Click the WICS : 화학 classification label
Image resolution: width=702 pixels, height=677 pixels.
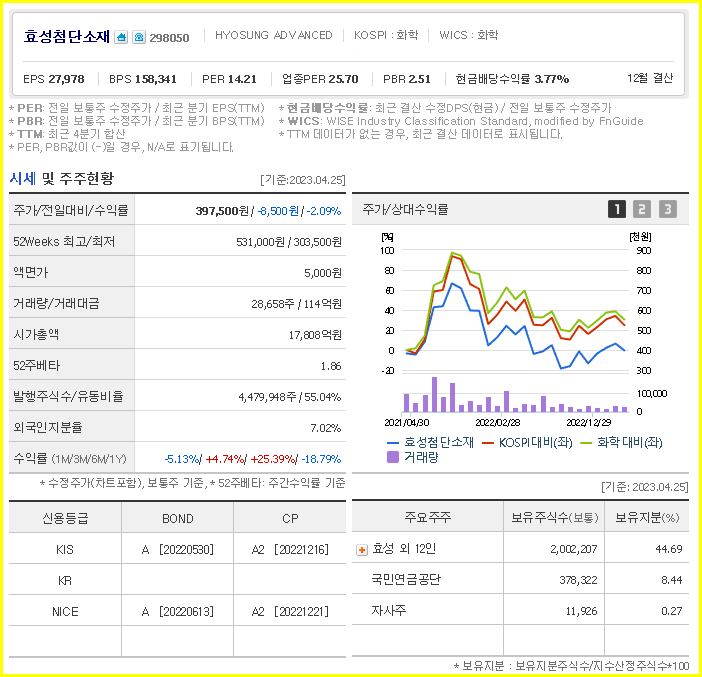click(468, 35)
